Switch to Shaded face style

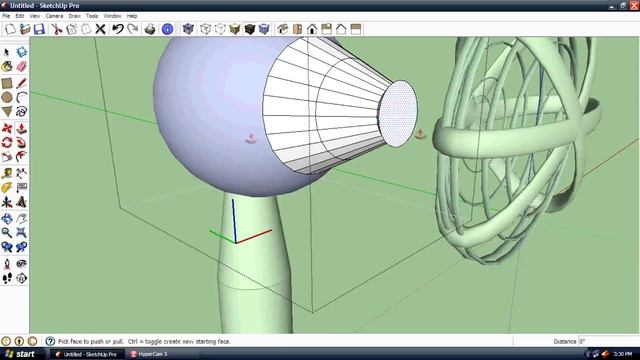(x=235, y=29)
